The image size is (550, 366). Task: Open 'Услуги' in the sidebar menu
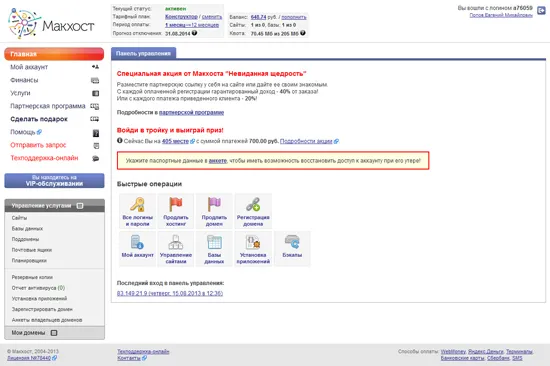(20, 93)
